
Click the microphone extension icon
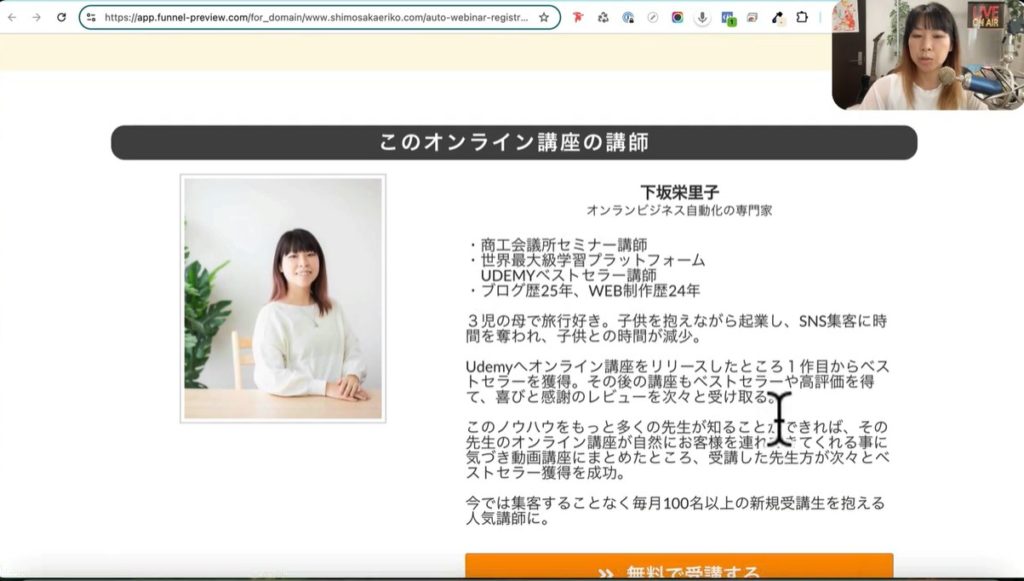click(x=703, y=17)
